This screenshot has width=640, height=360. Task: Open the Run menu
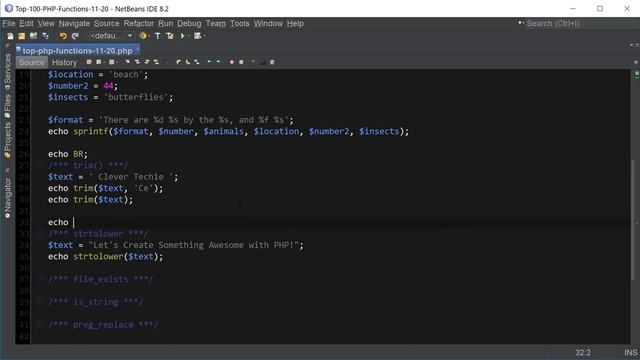[x=165, y=24]
